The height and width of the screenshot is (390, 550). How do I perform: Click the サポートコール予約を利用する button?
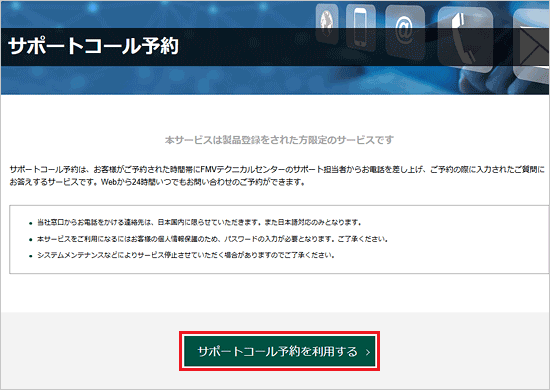280,351
